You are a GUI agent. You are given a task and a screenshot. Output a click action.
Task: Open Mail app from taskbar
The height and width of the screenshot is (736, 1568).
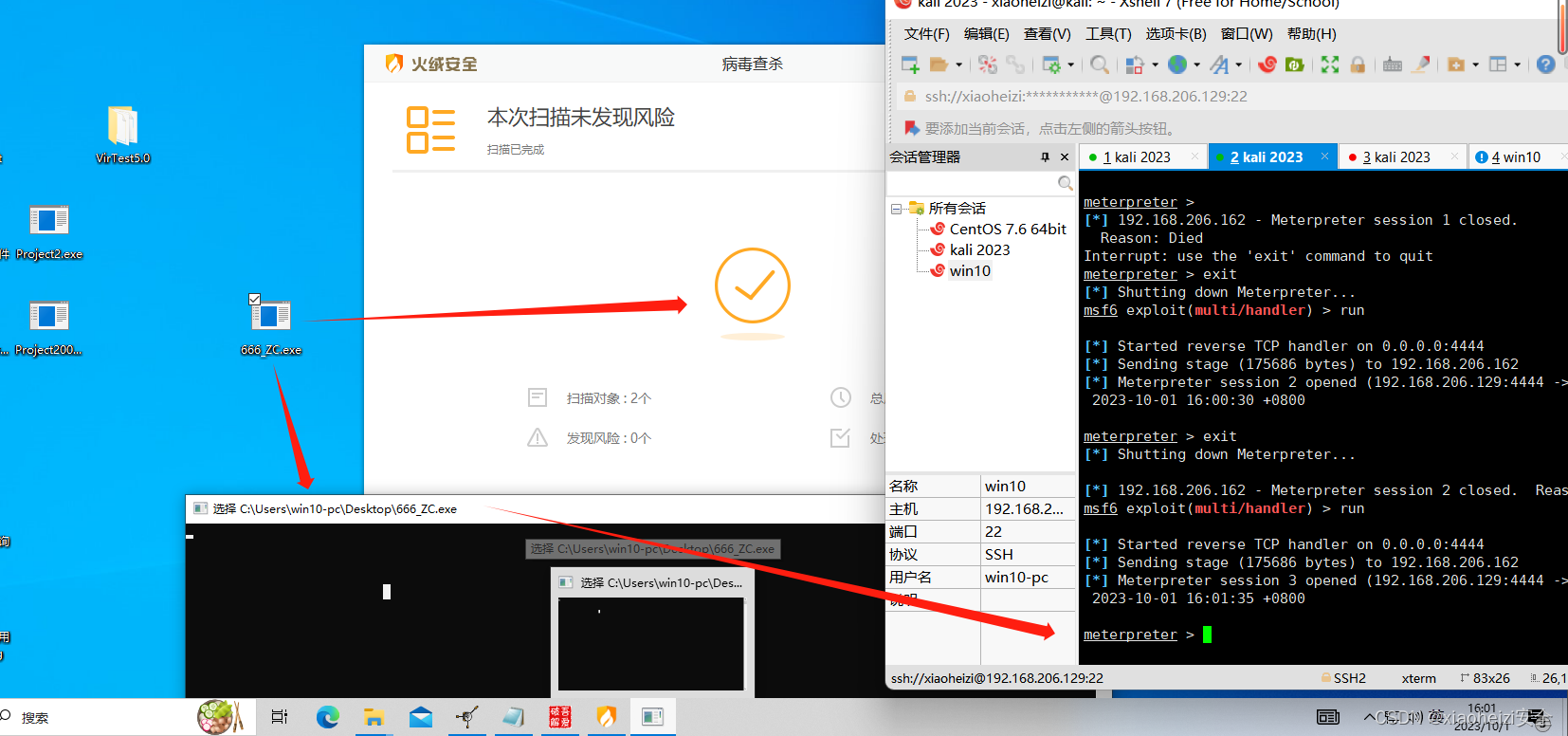coord(421,717)
